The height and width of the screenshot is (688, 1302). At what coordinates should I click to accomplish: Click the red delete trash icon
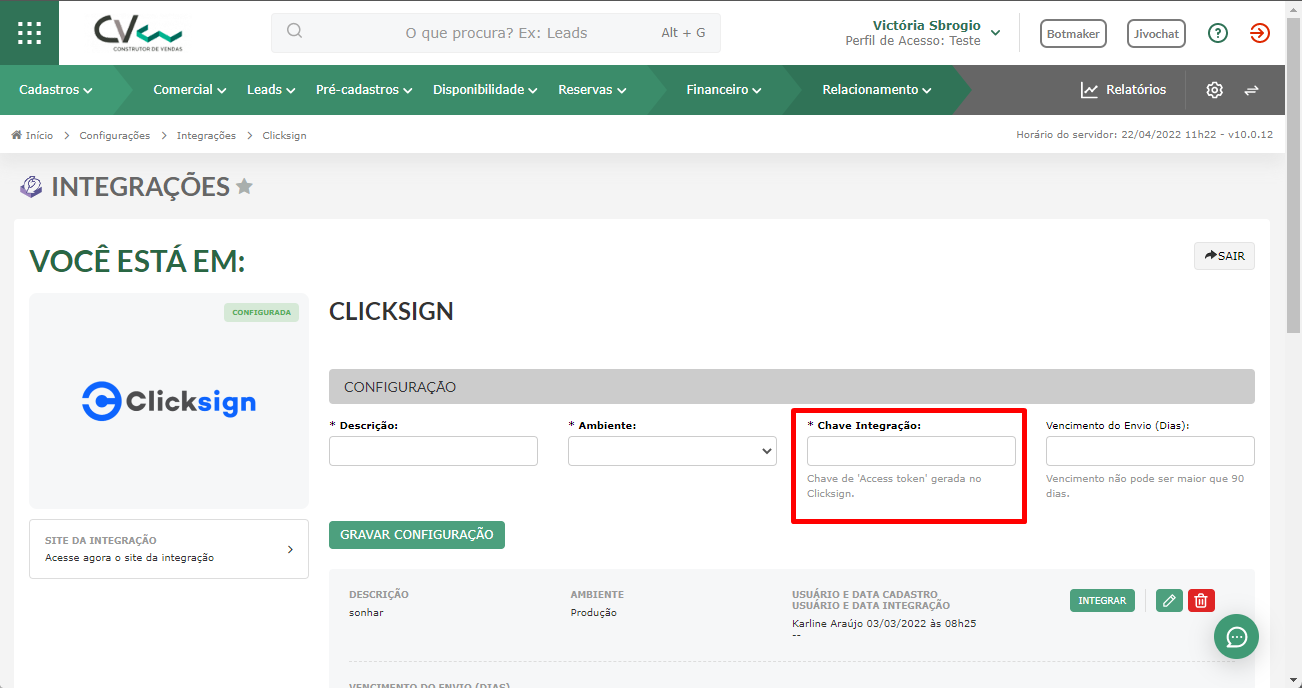[1201, 601]
